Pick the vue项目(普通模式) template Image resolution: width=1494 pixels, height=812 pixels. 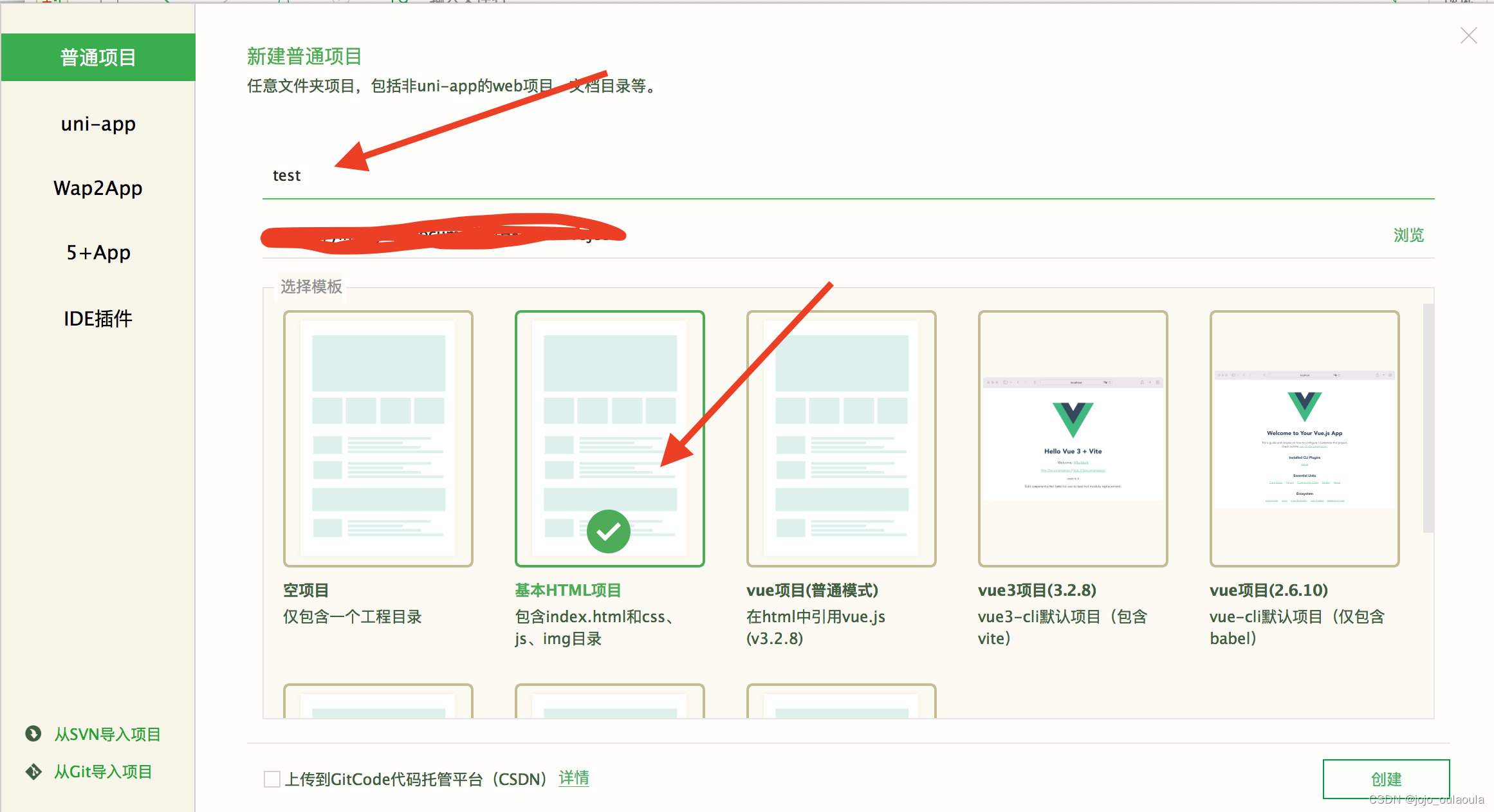[841, 438]
